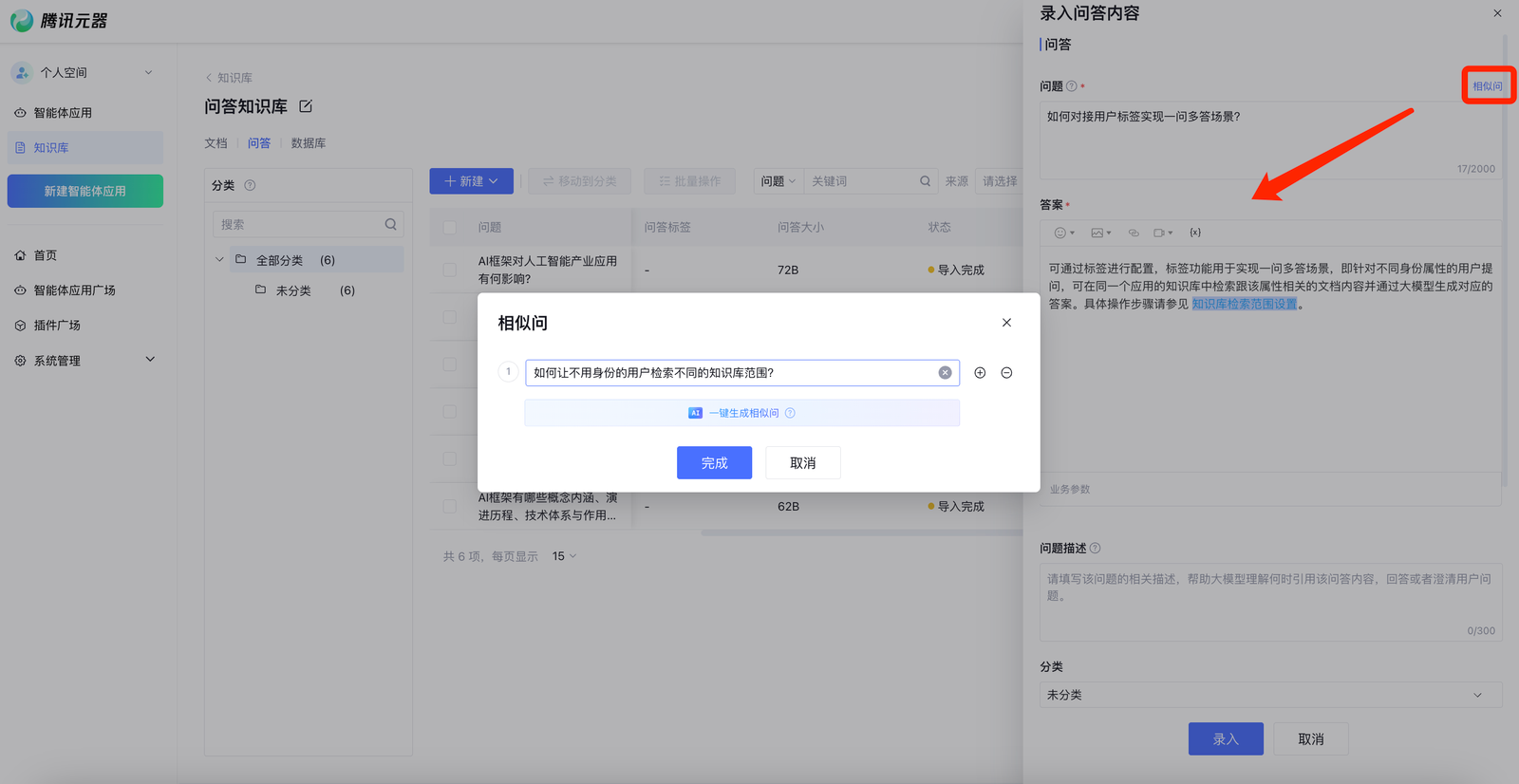Open the emoji dropdown in answer toolbar

click(1064, 233)
